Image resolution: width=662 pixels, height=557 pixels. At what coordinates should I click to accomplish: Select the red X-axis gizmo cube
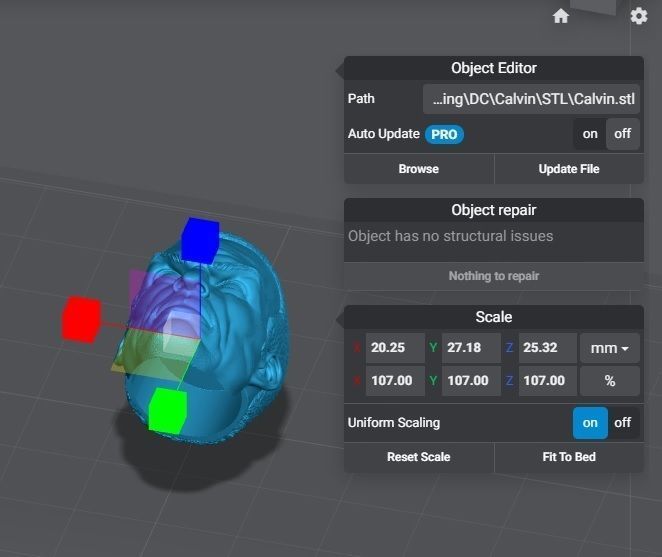80,317
